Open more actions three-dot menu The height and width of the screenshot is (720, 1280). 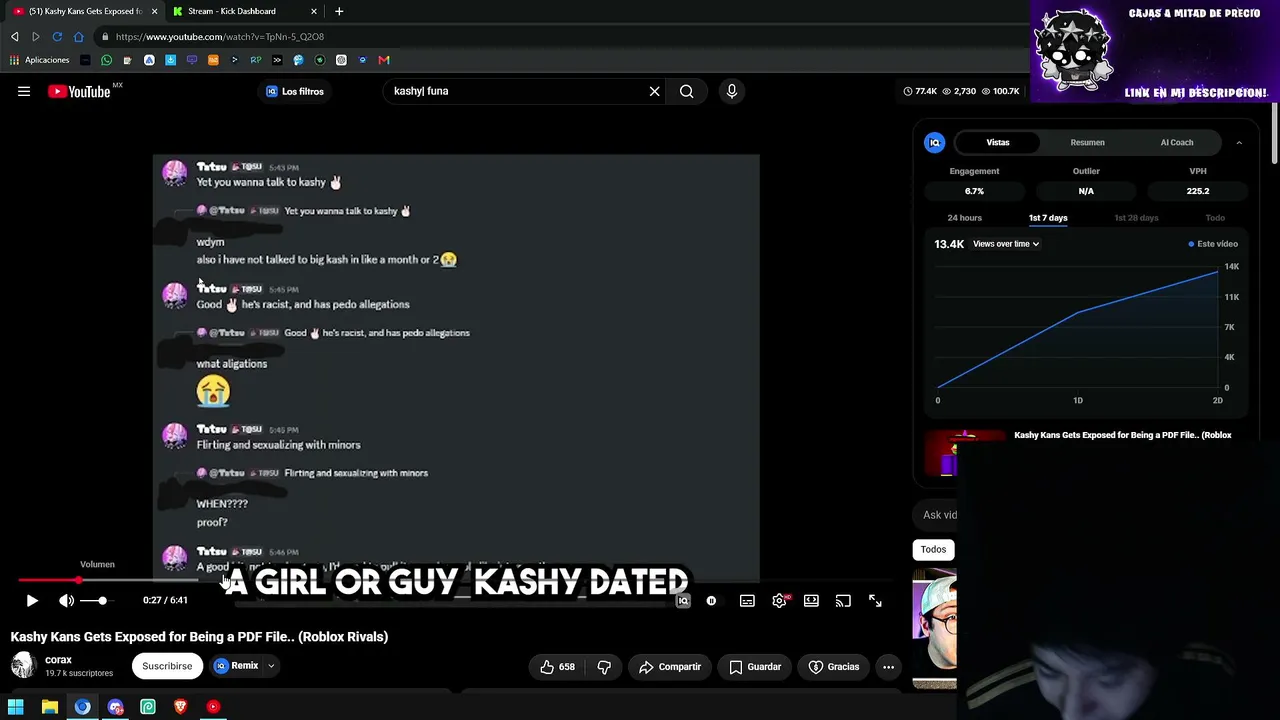888,667
